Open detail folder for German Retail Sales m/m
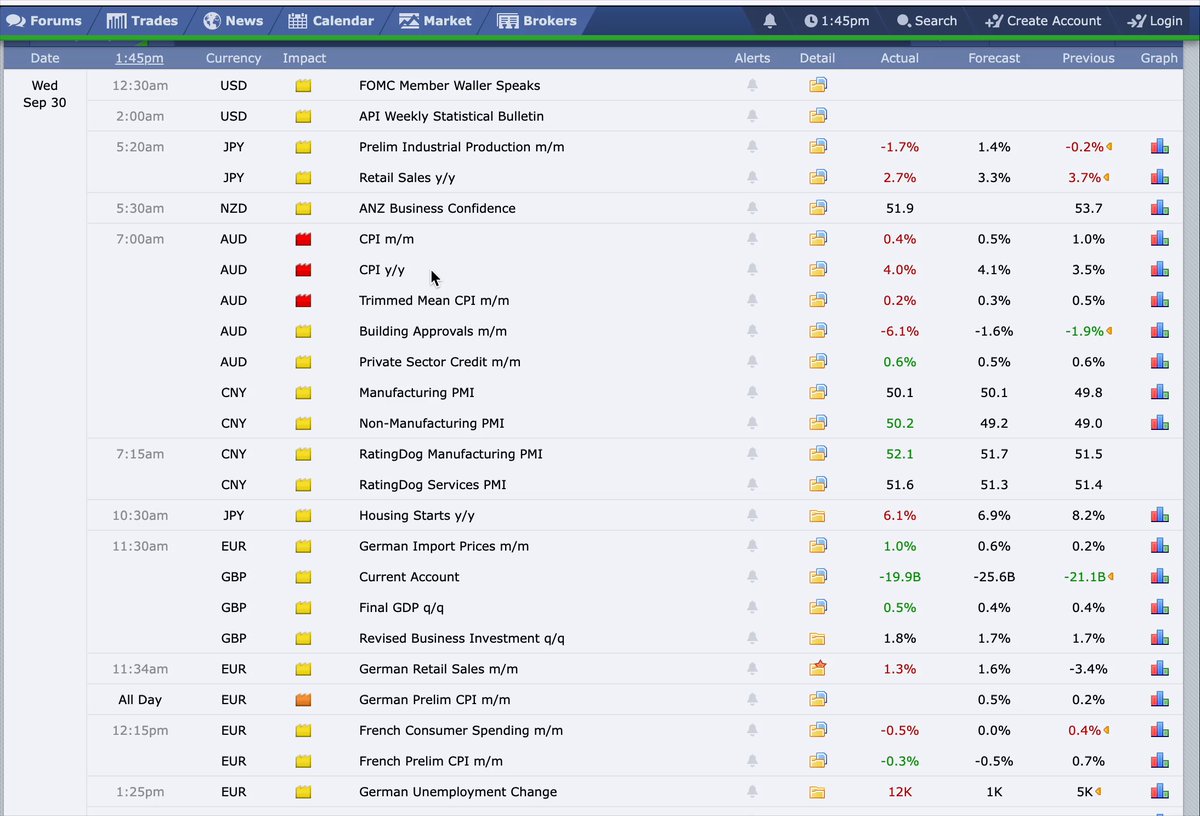Image resolution: width=1200 pixels, height=816 pixels. click(x=818, y=668)
